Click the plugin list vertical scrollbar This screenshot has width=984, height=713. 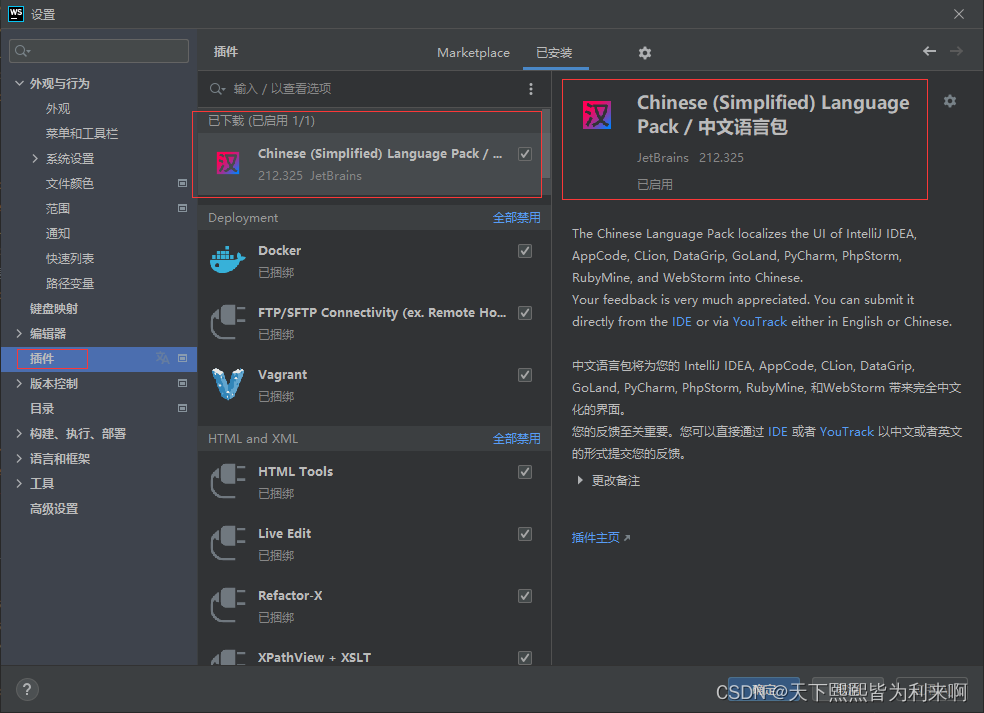[x=546, y=144]
